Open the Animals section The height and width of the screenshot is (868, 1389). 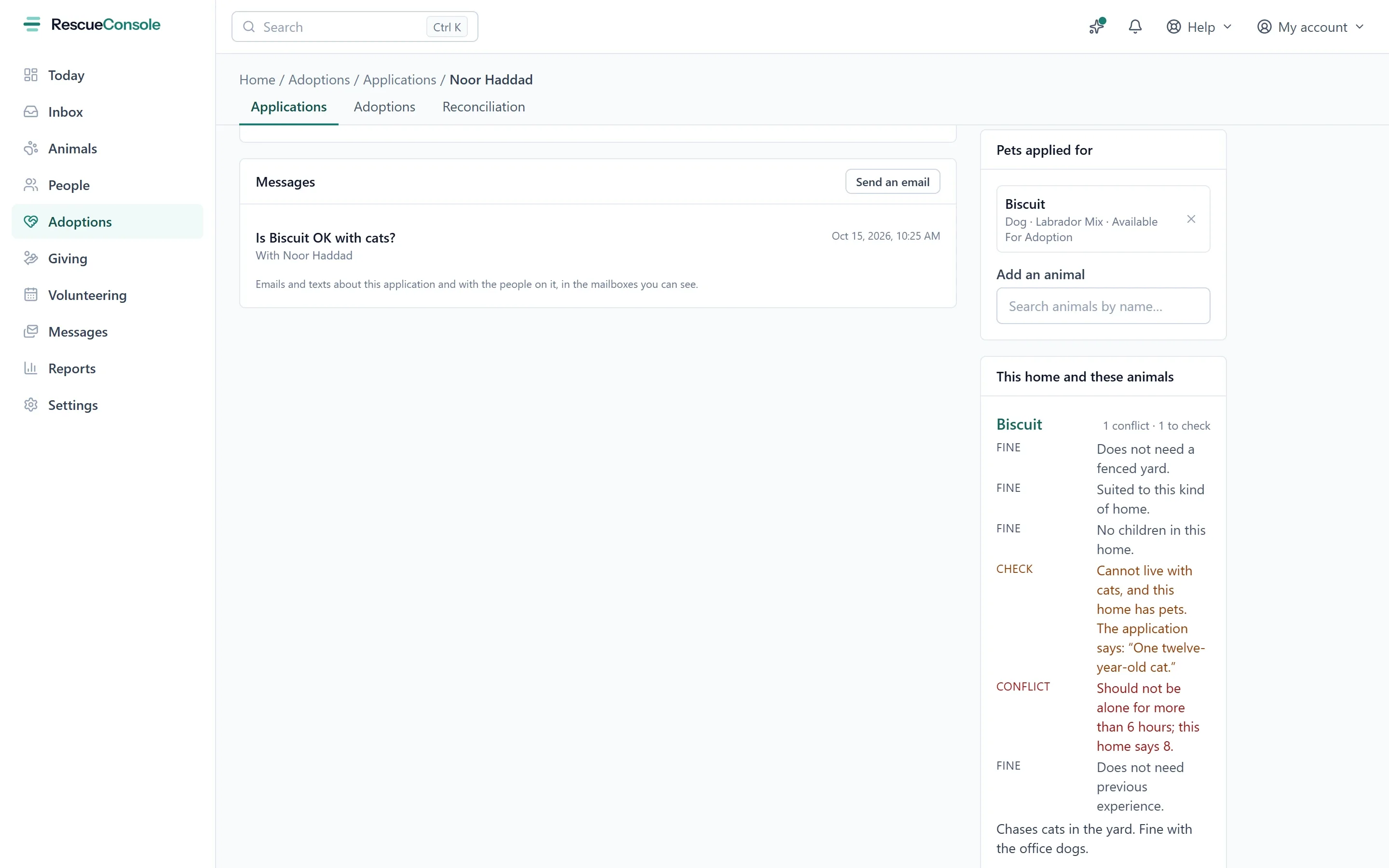pos(108,149)
